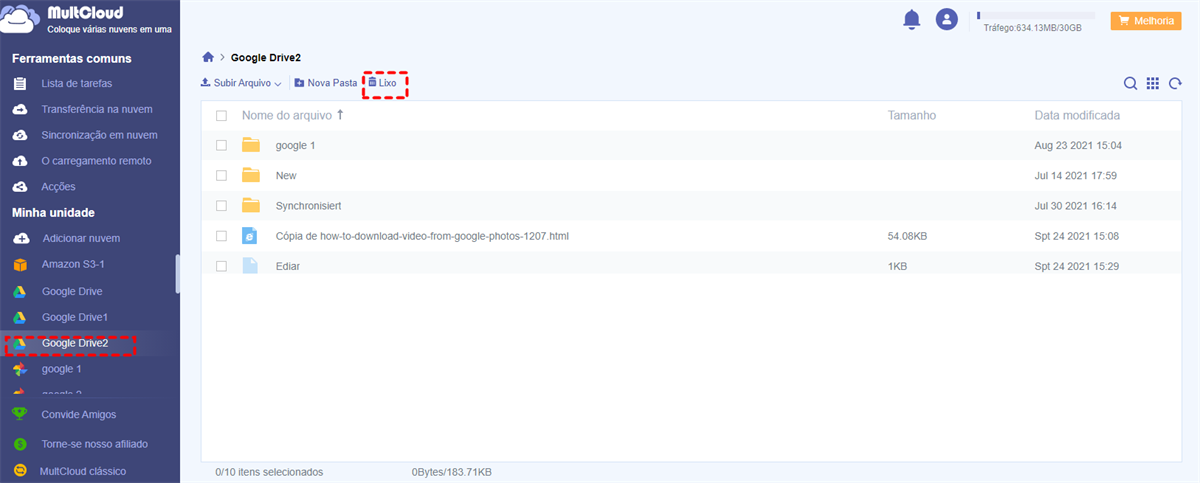
Task: Expand the Subir Arquivo dropdown arrow
Action: pos(278,84)
